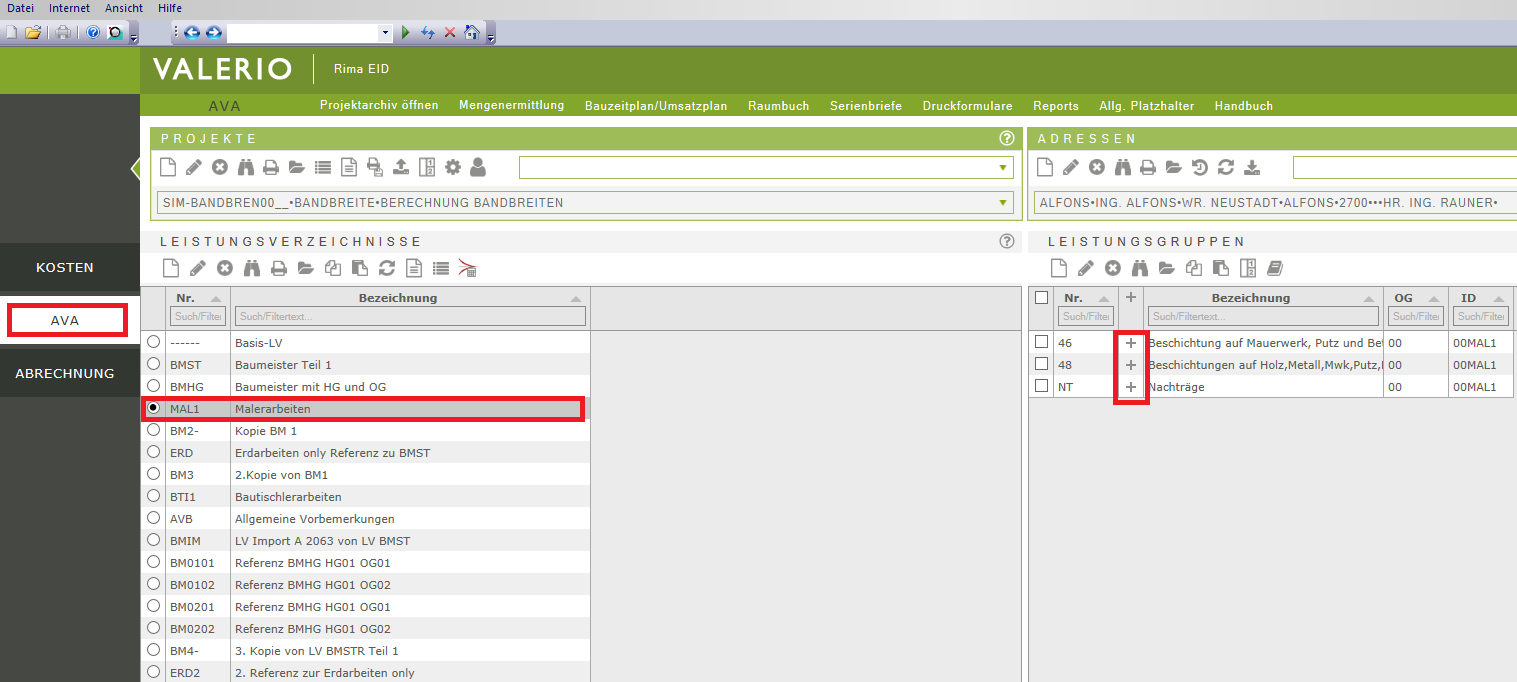Click the user icon in Projekte toolbar
Image resolution: width=1517 pixels, height=682 pixels.
[478, 167]
